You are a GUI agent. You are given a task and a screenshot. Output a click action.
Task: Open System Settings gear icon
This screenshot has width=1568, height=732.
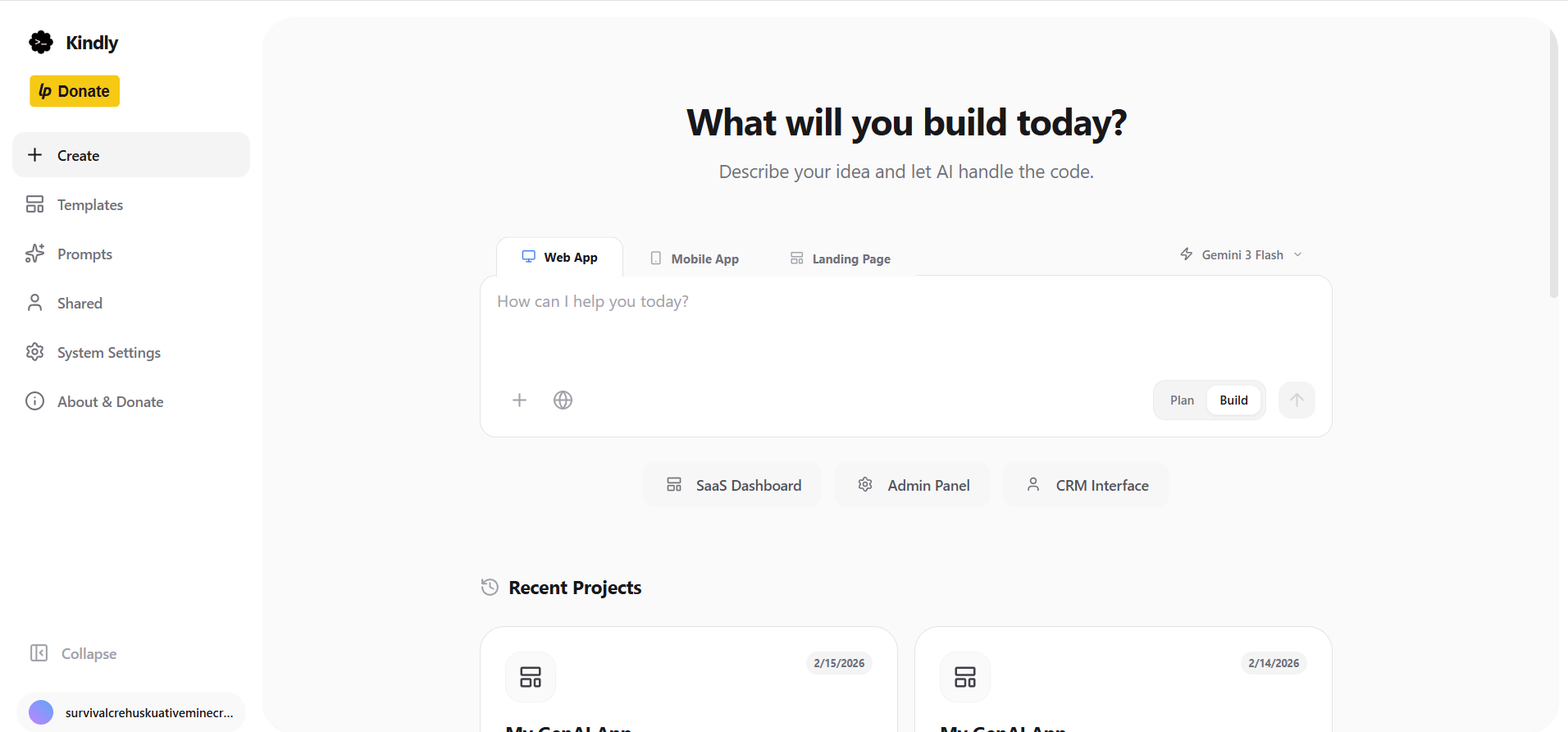(34, 352)
